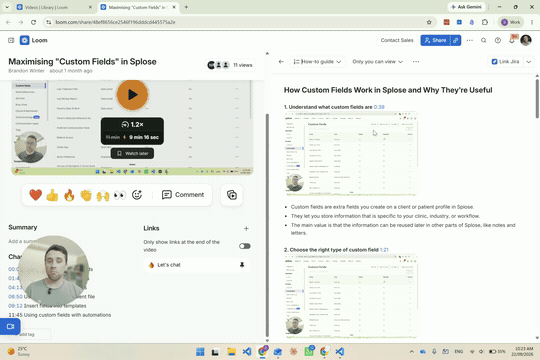Open more options beside Share button
The width and height of the screenshot is (540, 360).
[470, 40]
